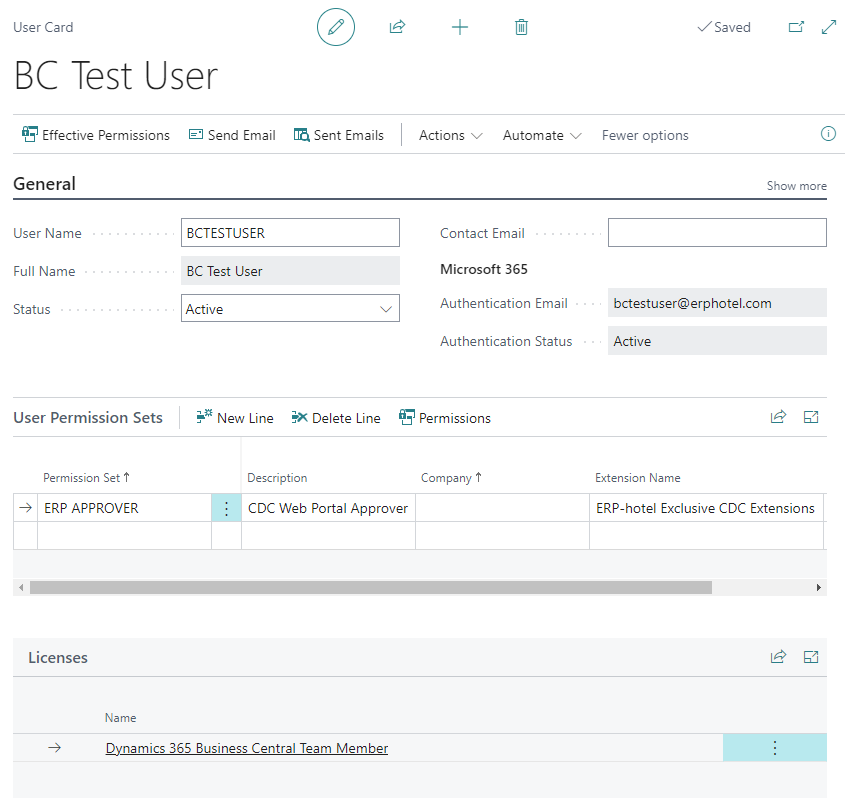Click Fewer options
Screen dimensions: 856x798
tap(645, 135)
